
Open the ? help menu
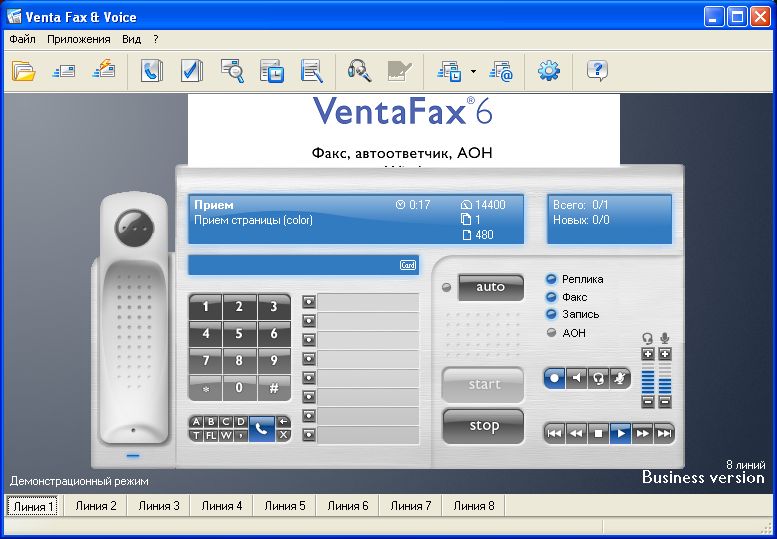pyautogui.click(x=156, y=39)
